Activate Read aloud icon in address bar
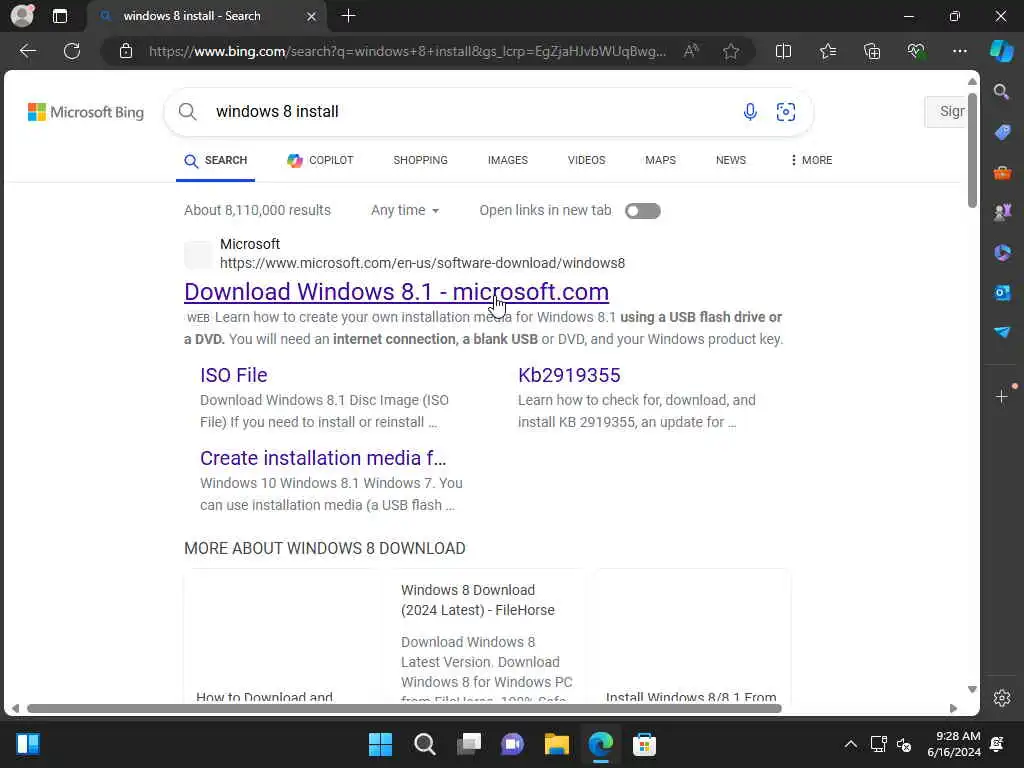The height and width of the screenshot is (768, 1024). [691, 51]
